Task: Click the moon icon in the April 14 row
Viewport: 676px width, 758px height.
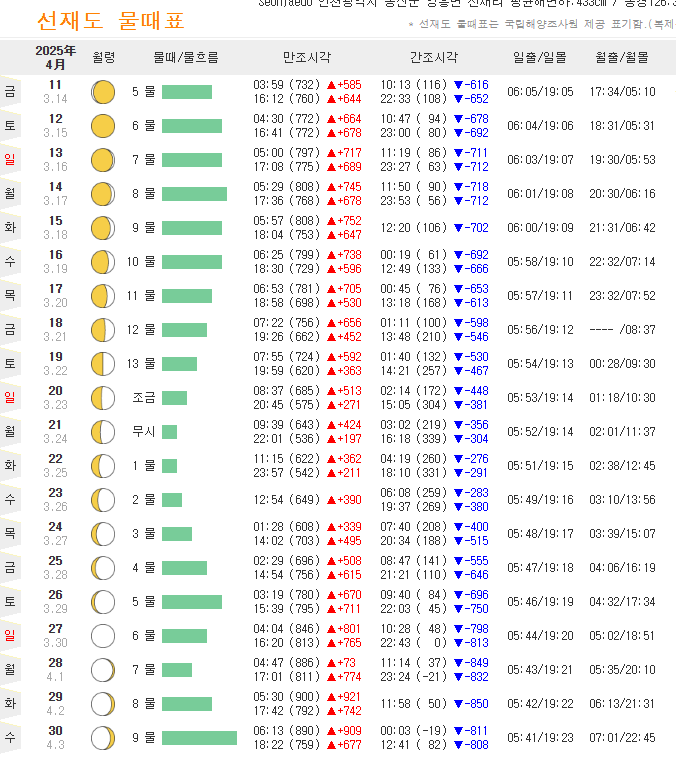Action: [x=103, y=194]
